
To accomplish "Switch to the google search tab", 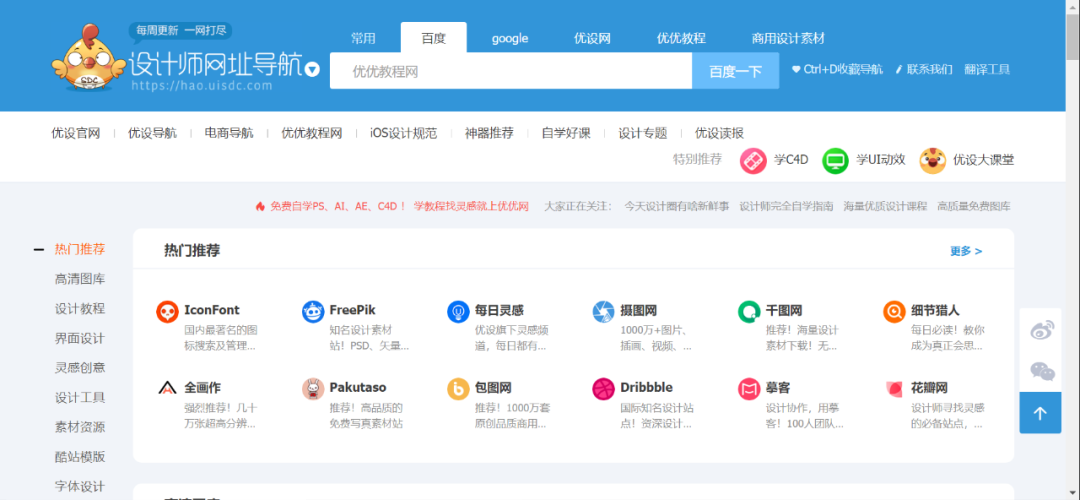I will (x=510, y=39).
